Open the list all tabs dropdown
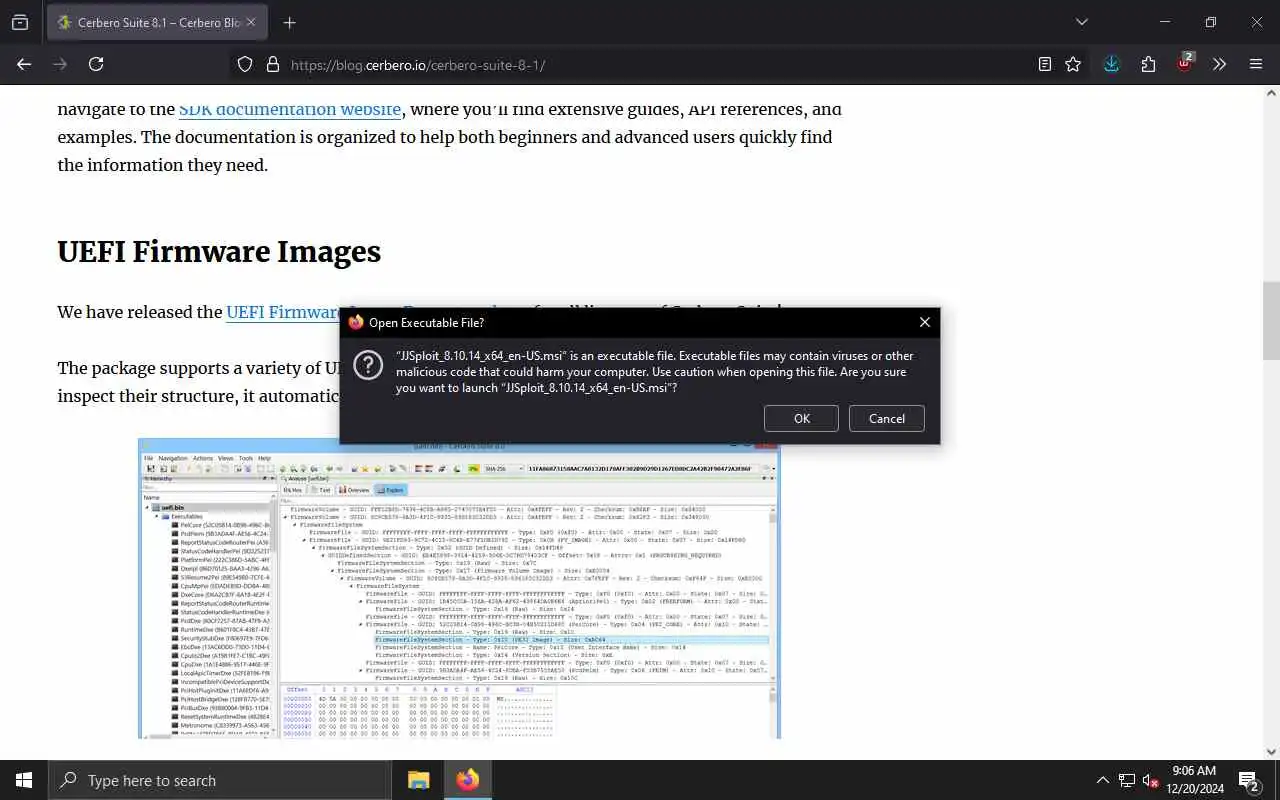This screenshot has height=800, width=1280. click(x=1081, y=22)
